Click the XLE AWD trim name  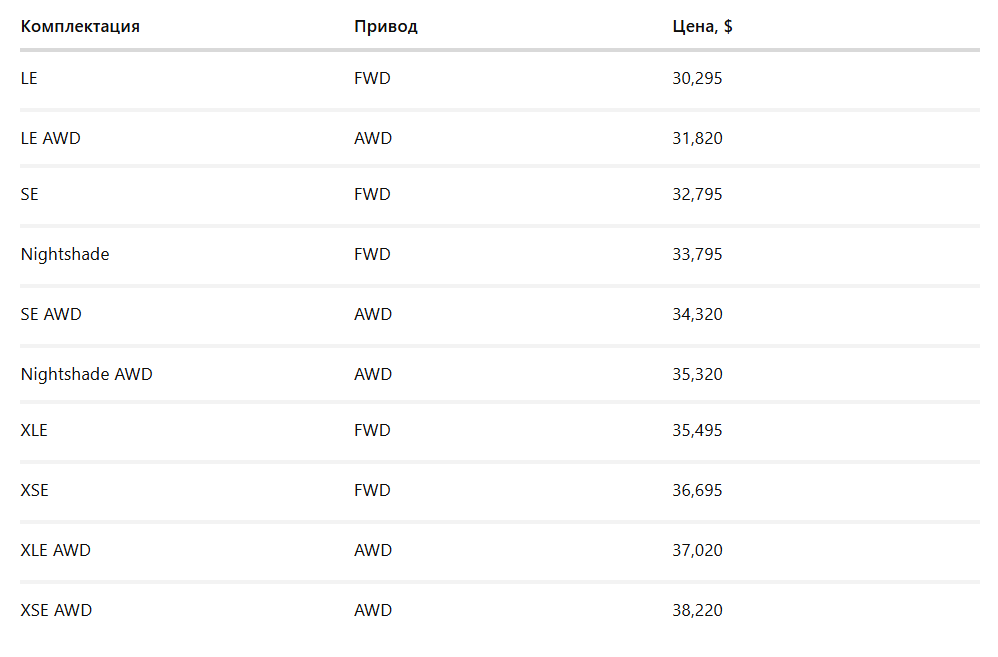[x=56, y=550]
